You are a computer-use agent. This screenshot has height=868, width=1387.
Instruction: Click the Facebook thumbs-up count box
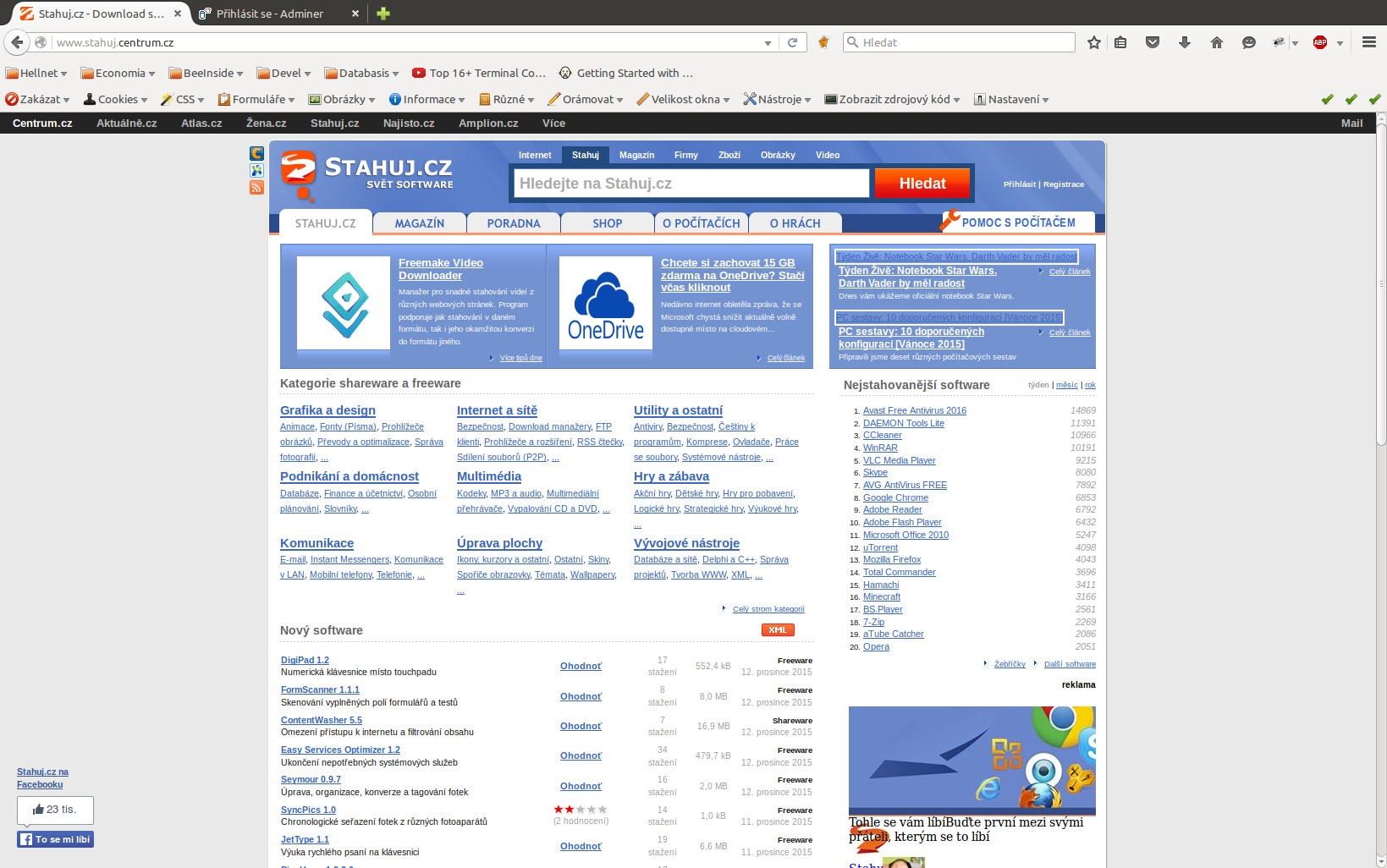coord(55,810)
